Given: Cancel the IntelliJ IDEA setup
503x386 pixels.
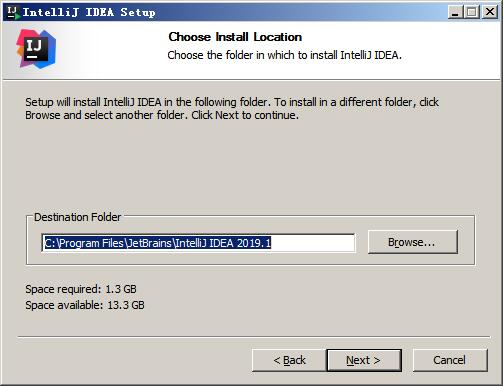Looking at the screenshot, I should click(450, 360).
